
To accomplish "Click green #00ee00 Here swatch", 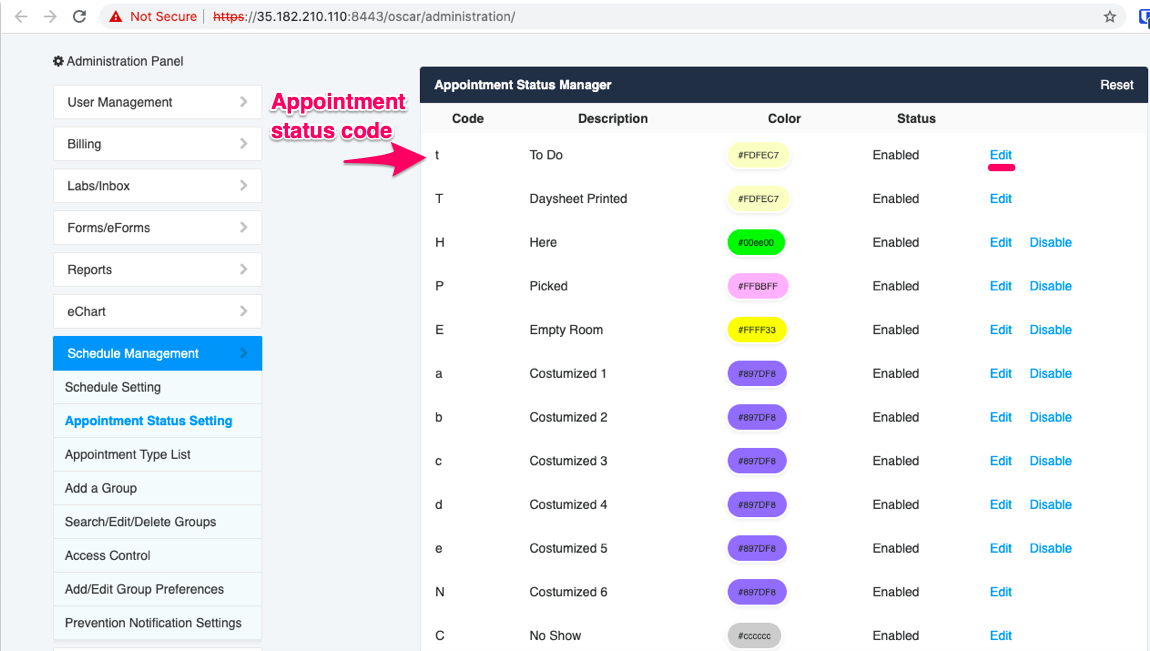I will 756,243.
